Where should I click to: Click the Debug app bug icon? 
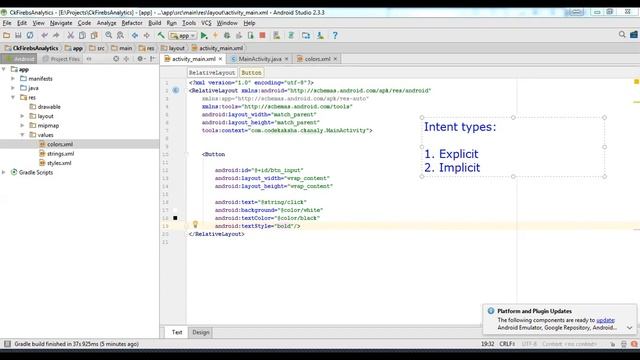pyautogui.click(x=227, y=36)
